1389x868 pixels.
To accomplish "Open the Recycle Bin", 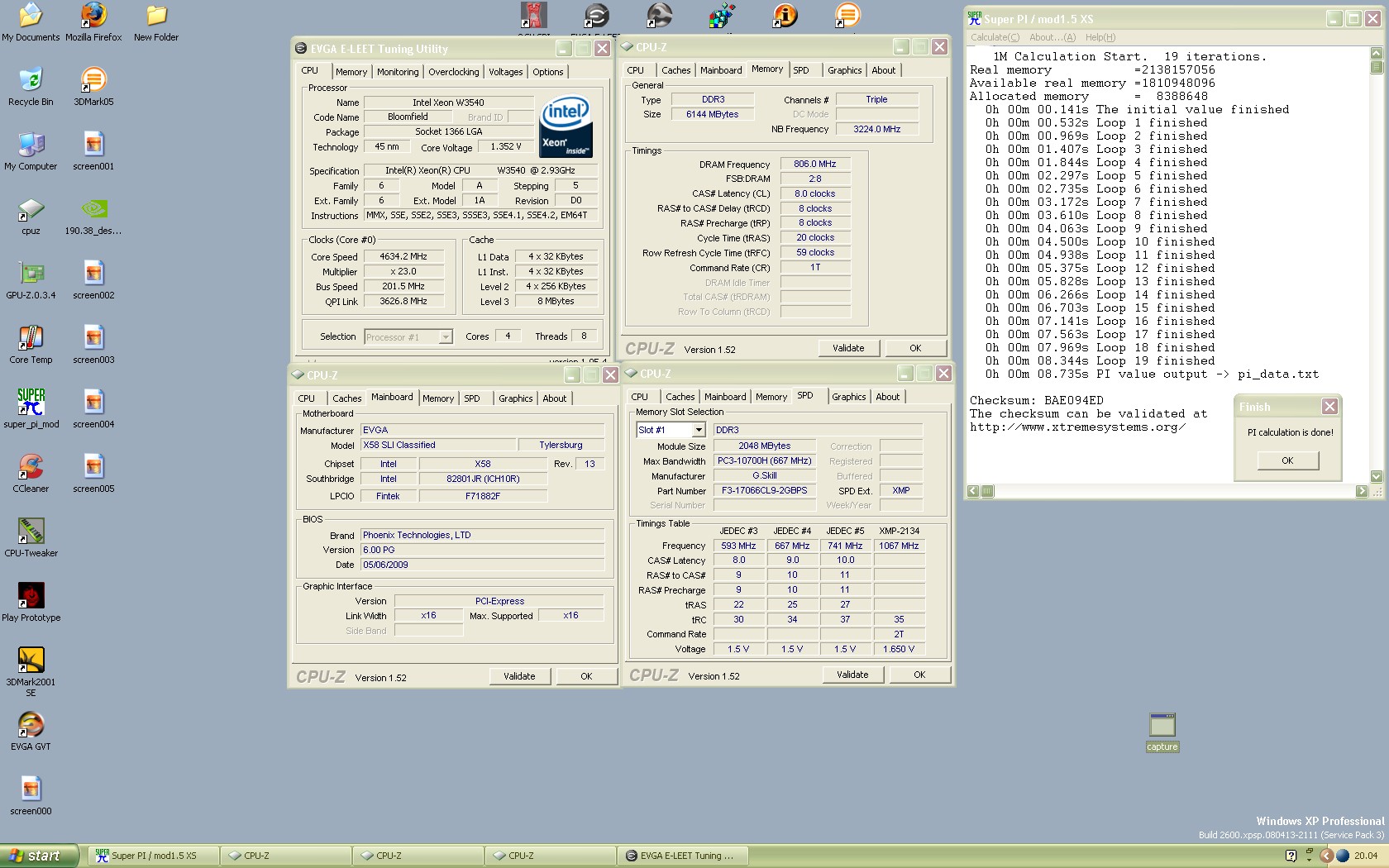I will pyautogui.click(x=31, y=87).
